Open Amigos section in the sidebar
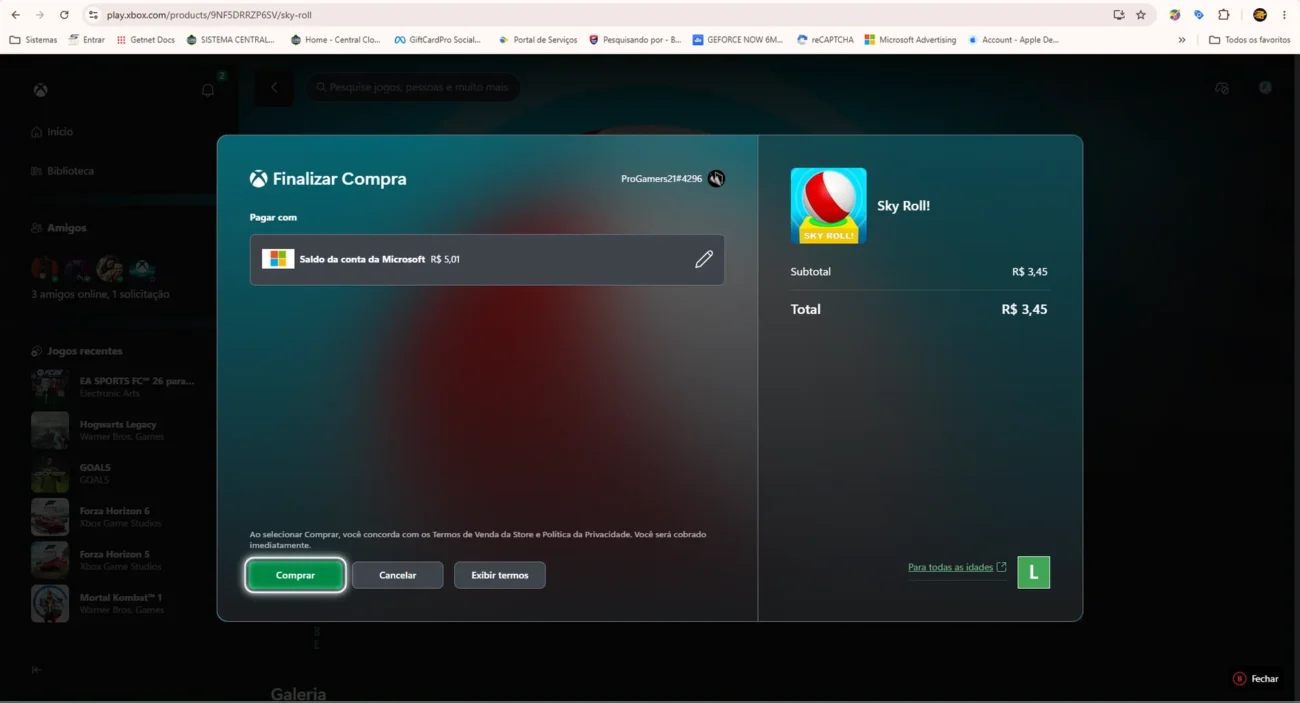Viewport: 1300px width, 703px height. [x=59, y=228]
